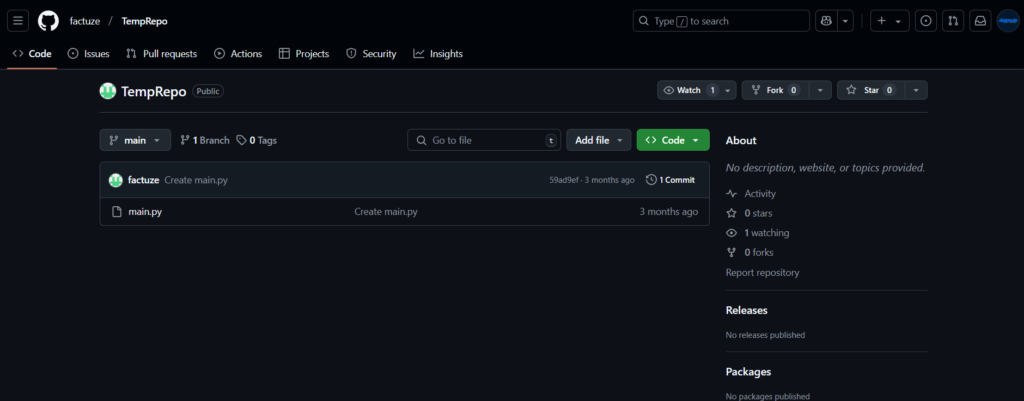Screen dimensions: 1024x401
Task: Open pull requests icon in top bar
Action: 953,21
